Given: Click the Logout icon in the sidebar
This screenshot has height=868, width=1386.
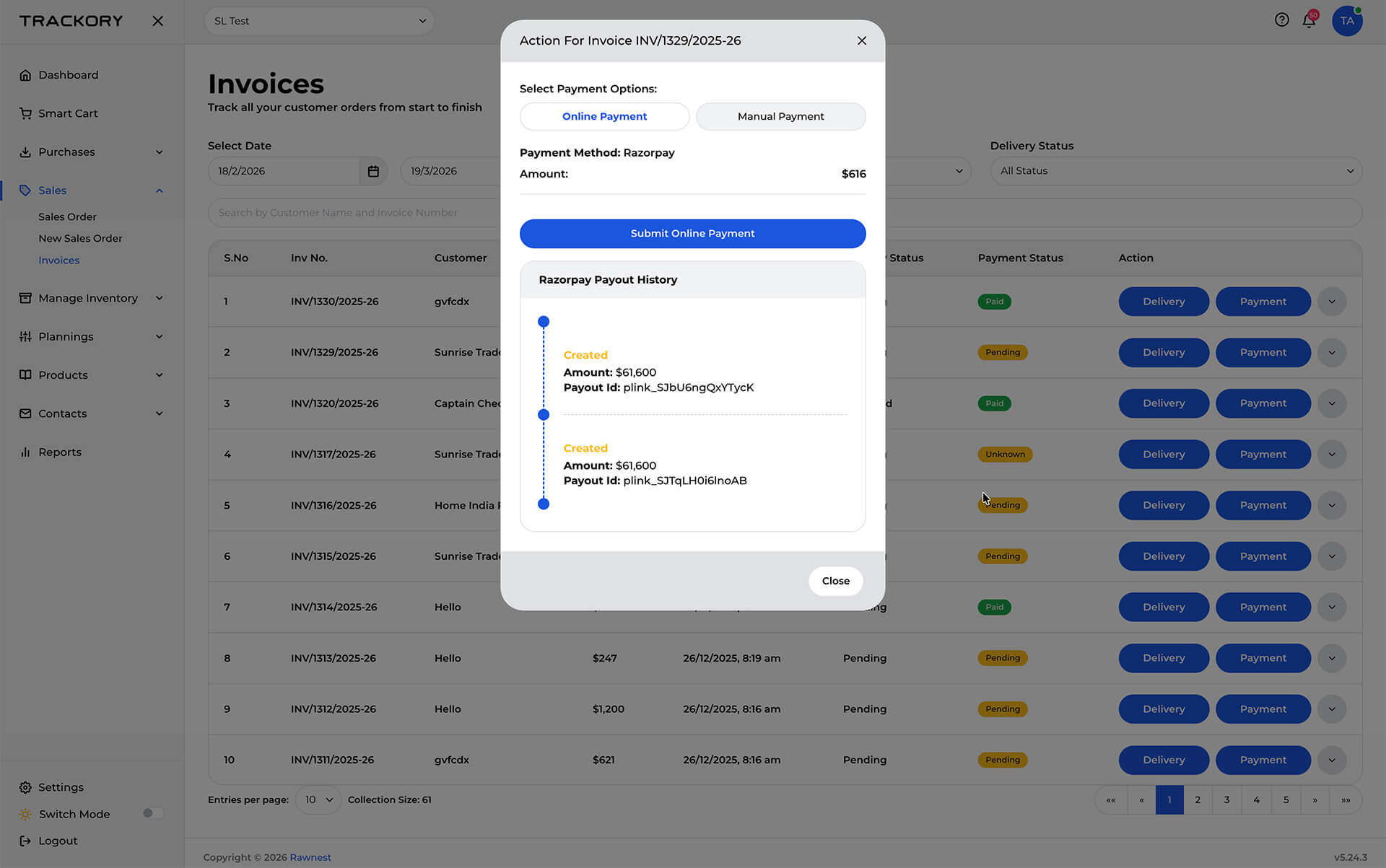Looking at the screenshot, I should coord(25,841).
